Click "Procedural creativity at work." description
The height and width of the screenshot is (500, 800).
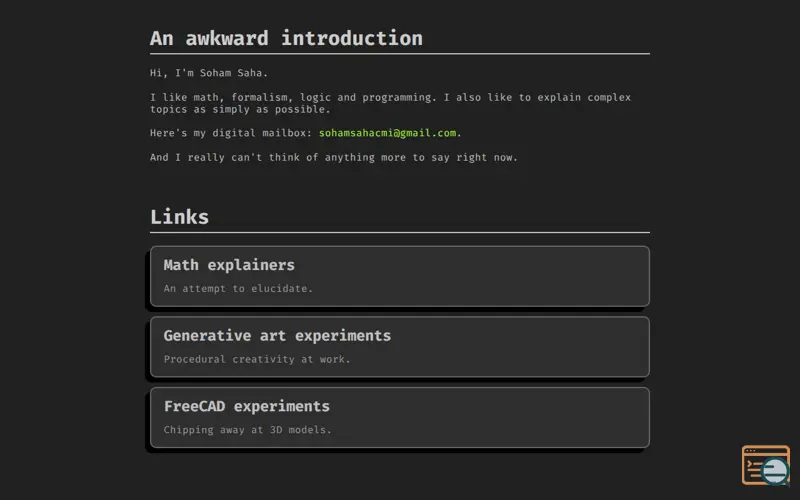point(257,359)
